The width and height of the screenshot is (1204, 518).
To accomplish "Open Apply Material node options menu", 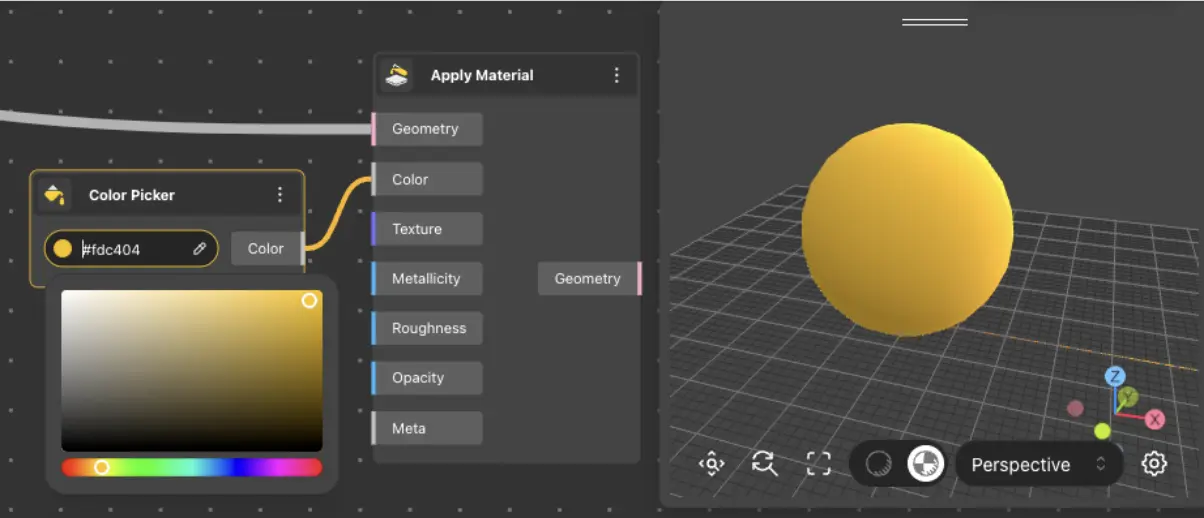I will click(x=616, y=75).
